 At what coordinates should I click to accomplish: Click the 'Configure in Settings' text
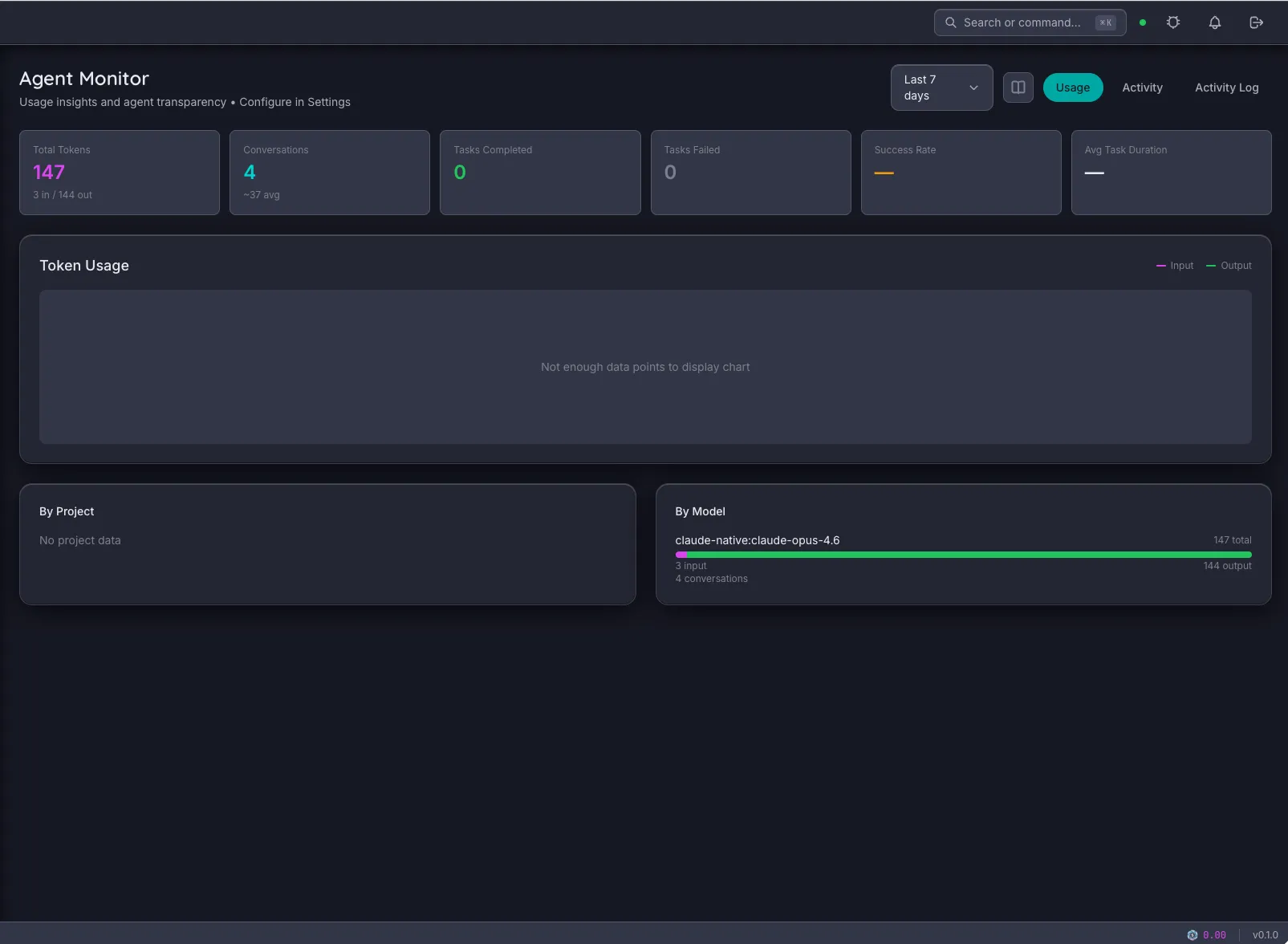(295, 102)
